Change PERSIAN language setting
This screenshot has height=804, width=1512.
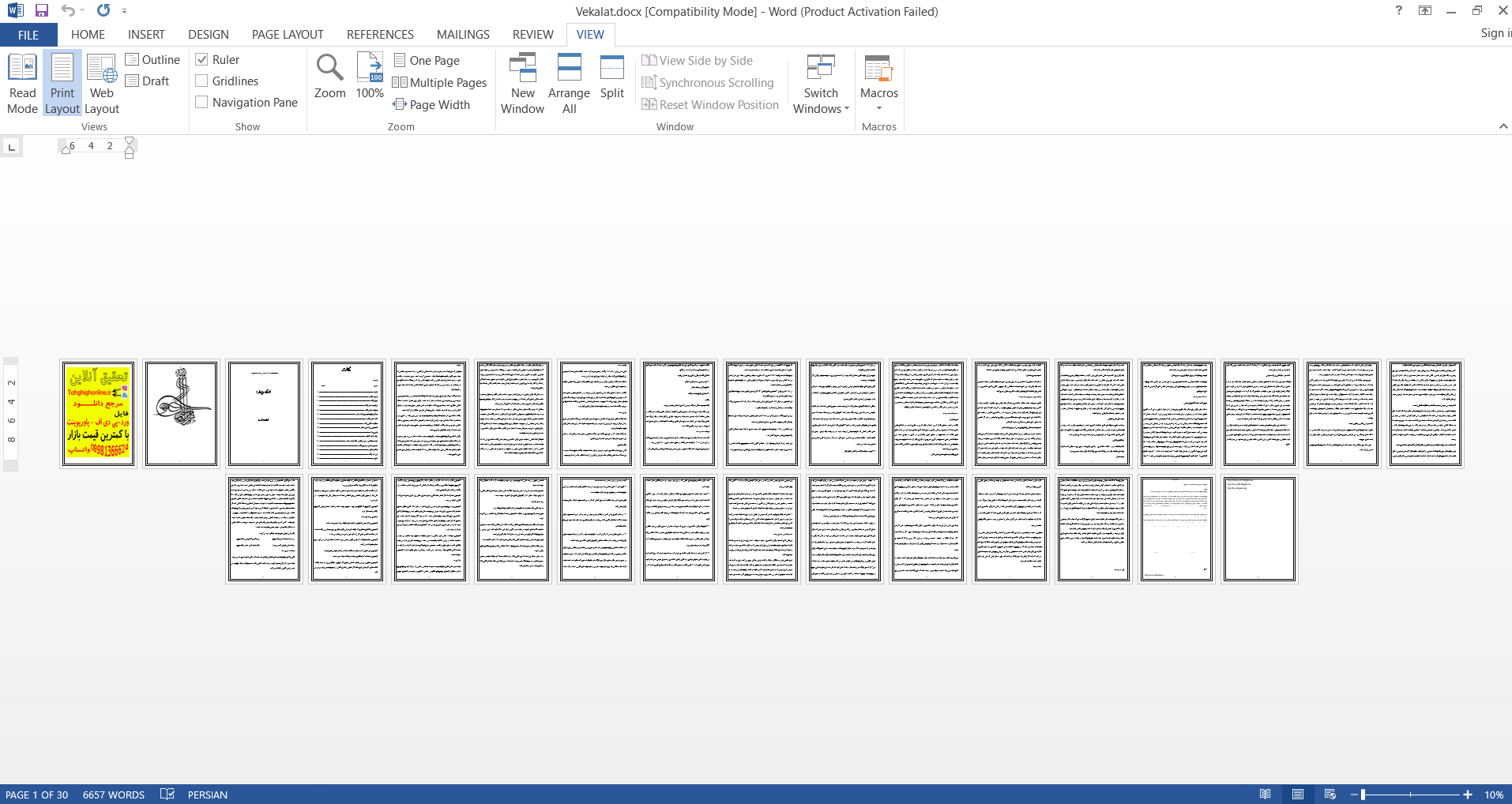point(208,795)
